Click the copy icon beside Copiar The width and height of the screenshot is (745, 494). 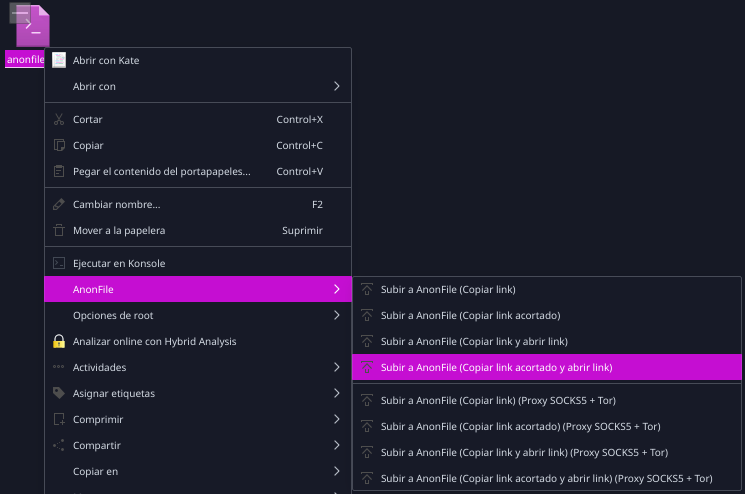click(x=59, y=145)
